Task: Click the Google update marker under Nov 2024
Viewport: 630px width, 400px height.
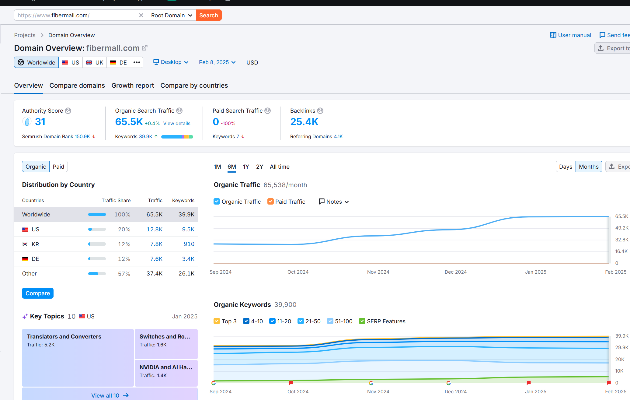Action: (371, 383)
